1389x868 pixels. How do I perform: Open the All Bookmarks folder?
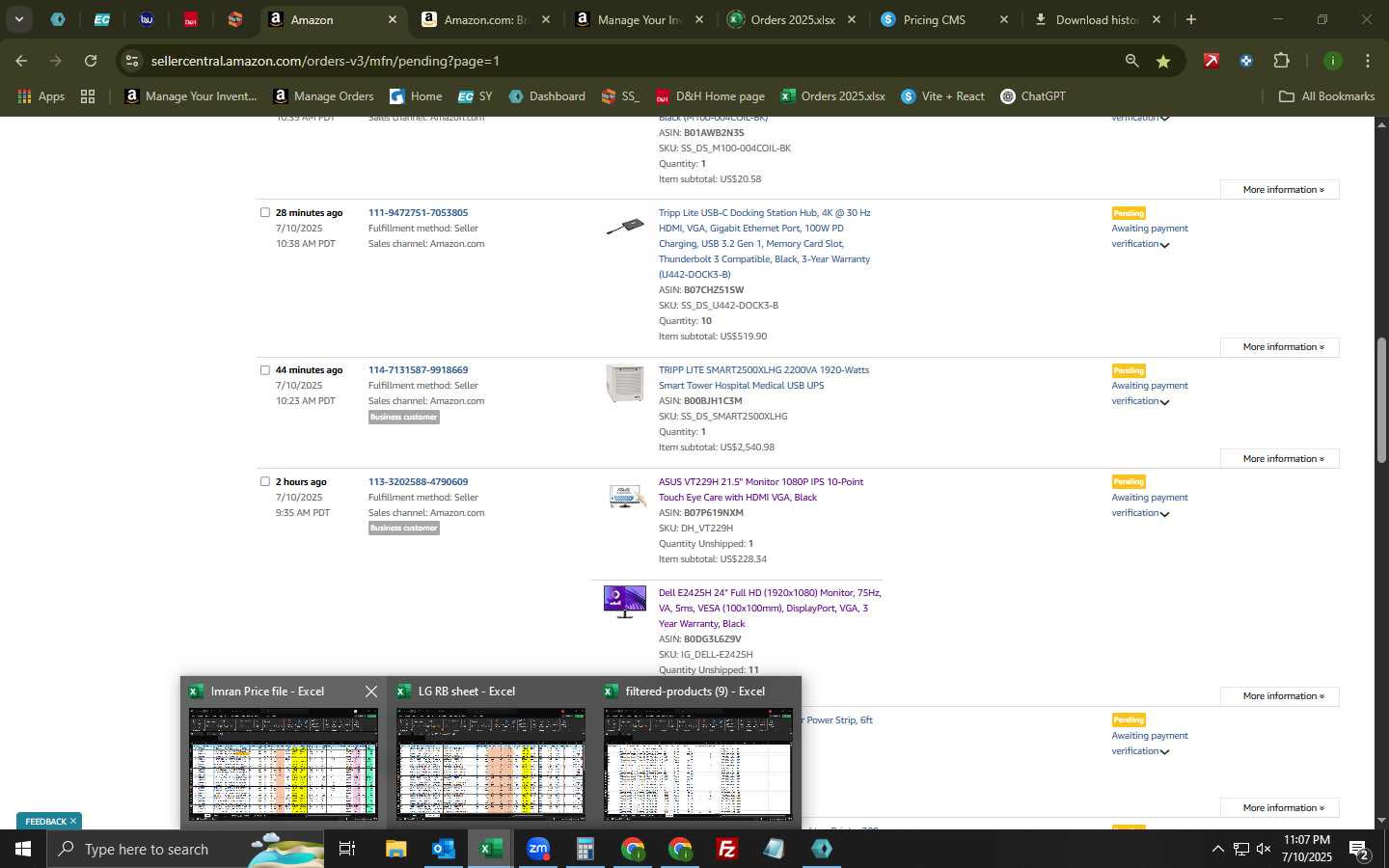pyautogui.click(x=1326, y=96)
